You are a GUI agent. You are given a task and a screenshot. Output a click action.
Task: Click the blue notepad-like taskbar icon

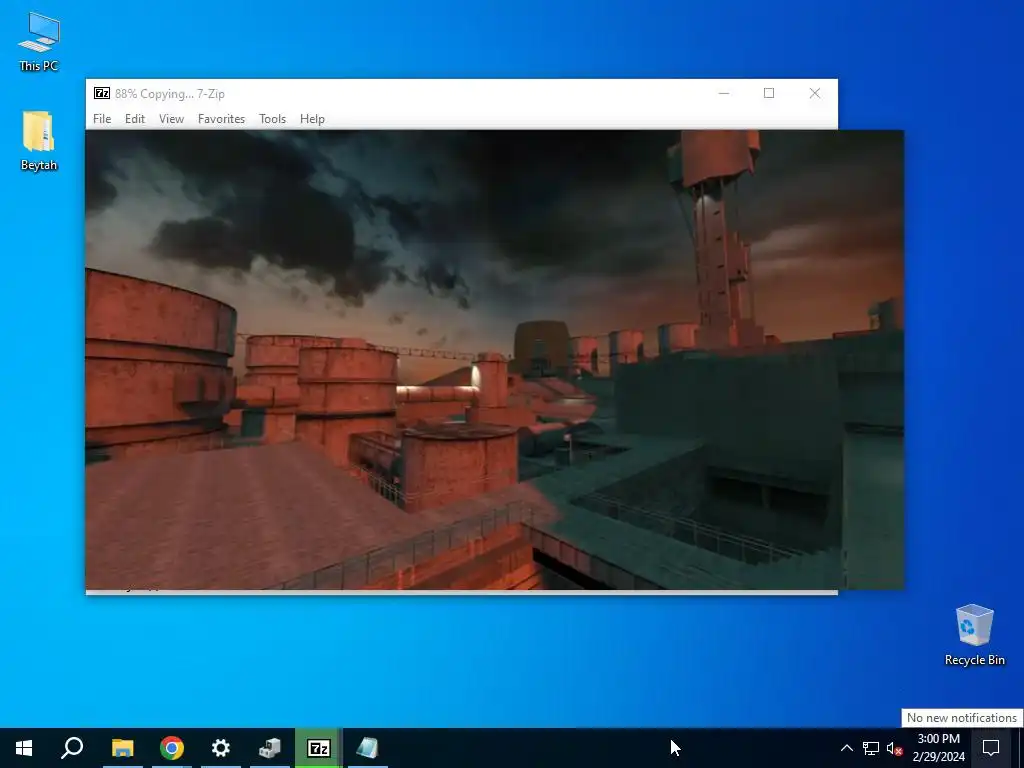click(x=368, y=748)
